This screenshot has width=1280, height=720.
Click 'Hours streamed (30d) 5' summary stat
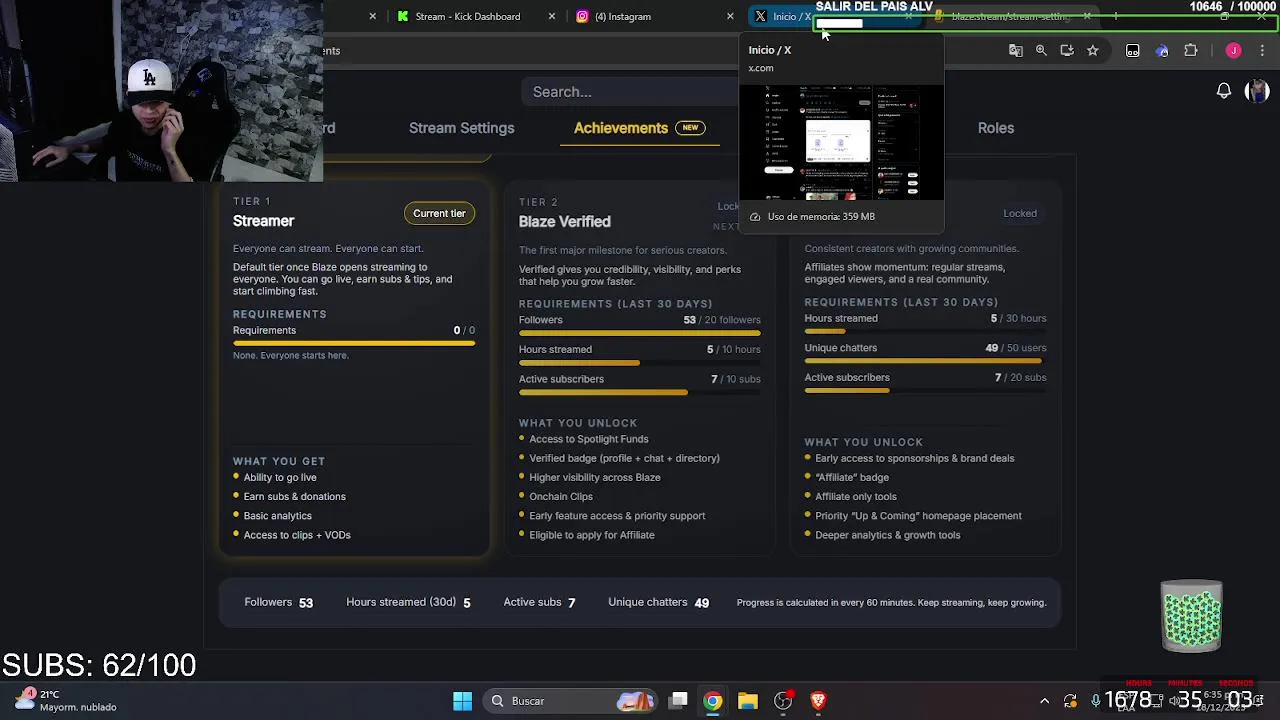pos(408,602)
